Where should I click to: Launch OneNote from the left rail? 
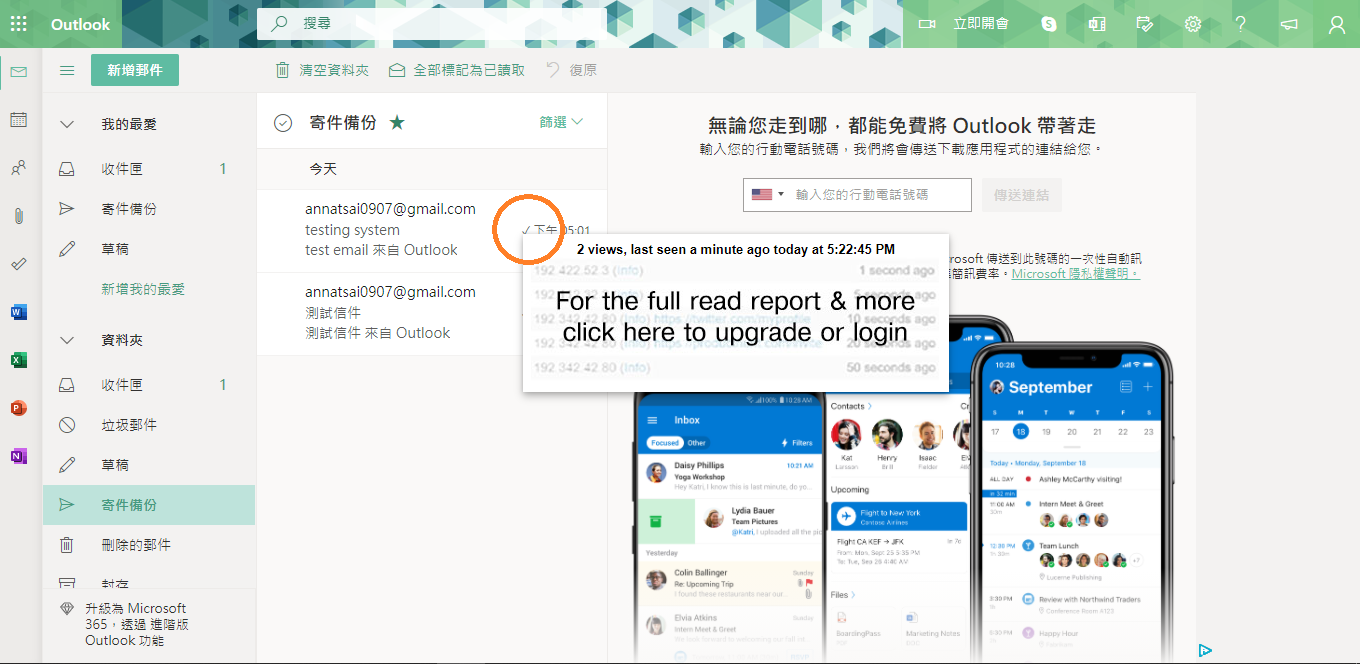[x=19, y=455]
